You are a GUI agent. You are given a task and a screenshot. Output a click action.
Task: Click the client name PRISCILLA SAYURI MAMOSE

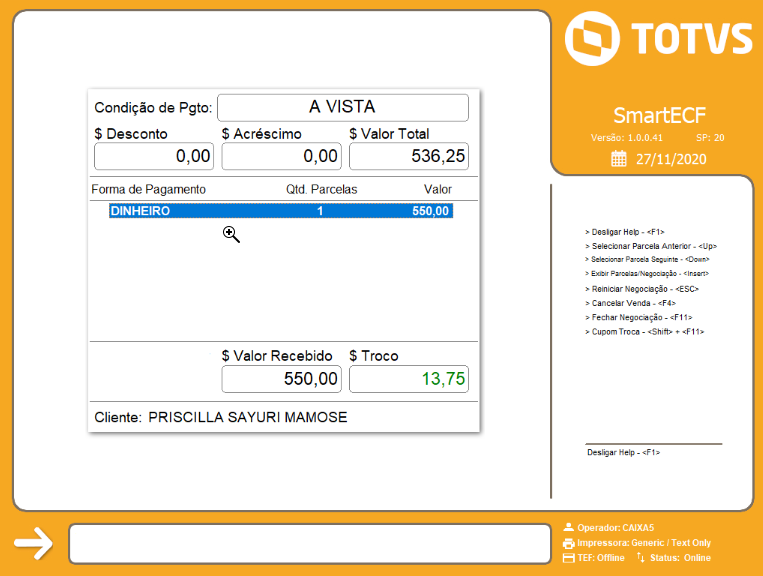click(x=248, y=417)
